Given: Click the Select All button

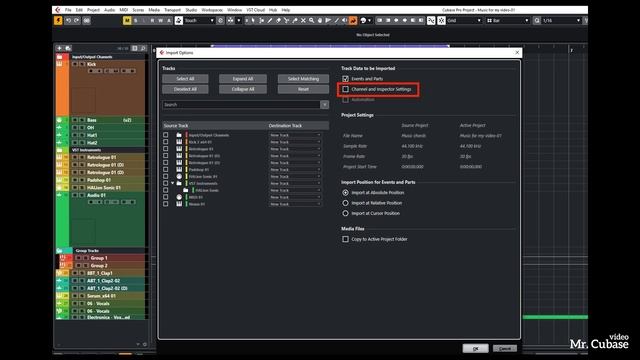Looking at the screenshot, I should (x=185, y=79).
